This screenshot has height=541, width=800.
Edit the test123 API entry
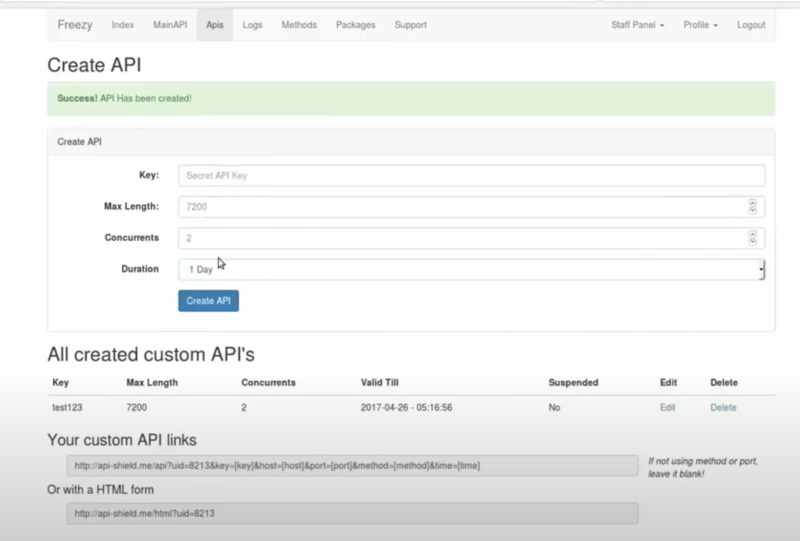pos(667,407)
